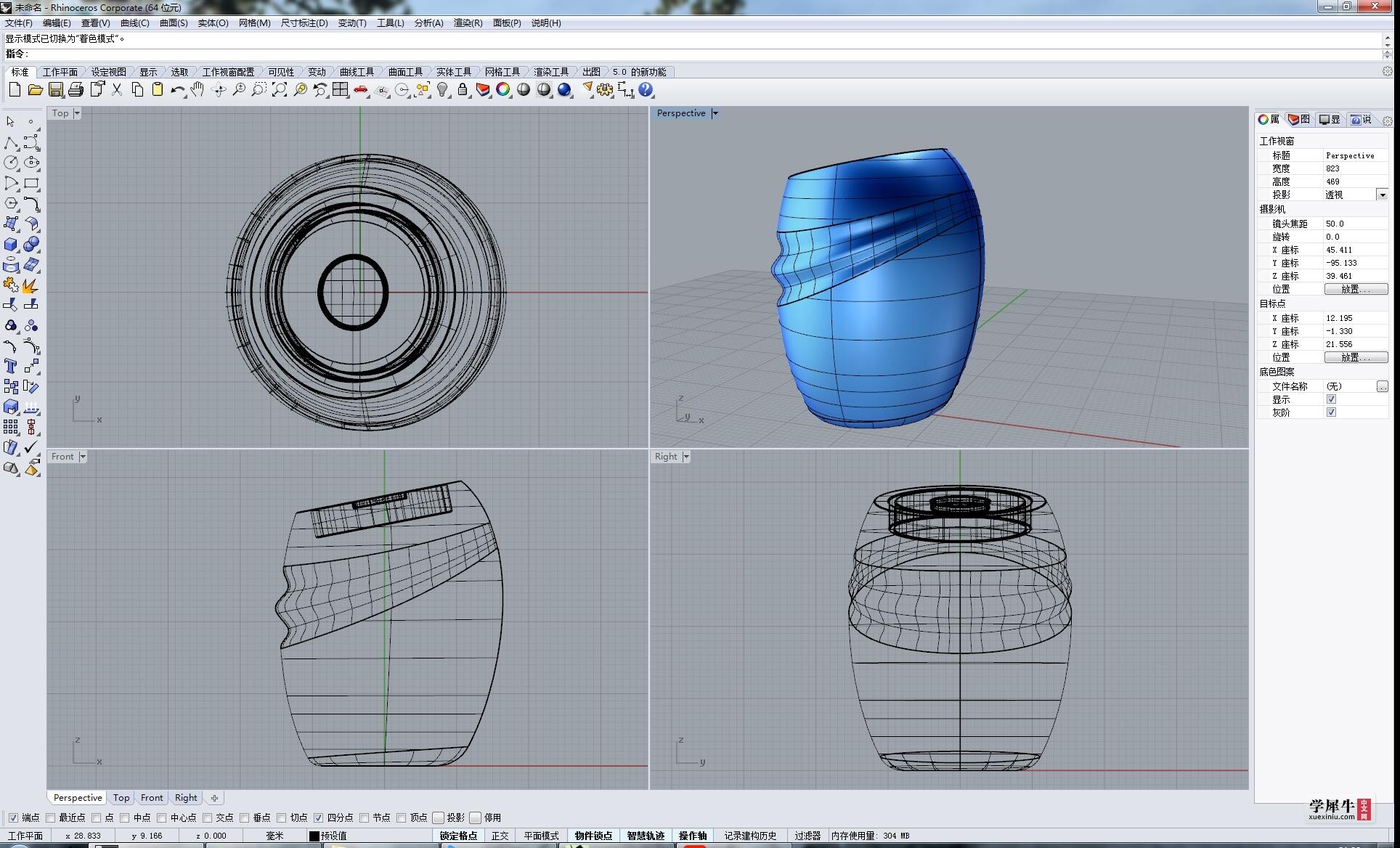The width and height of the screenshot is (1400, 848).
Task: Select the Box solid tool
Action: (11, 245)
